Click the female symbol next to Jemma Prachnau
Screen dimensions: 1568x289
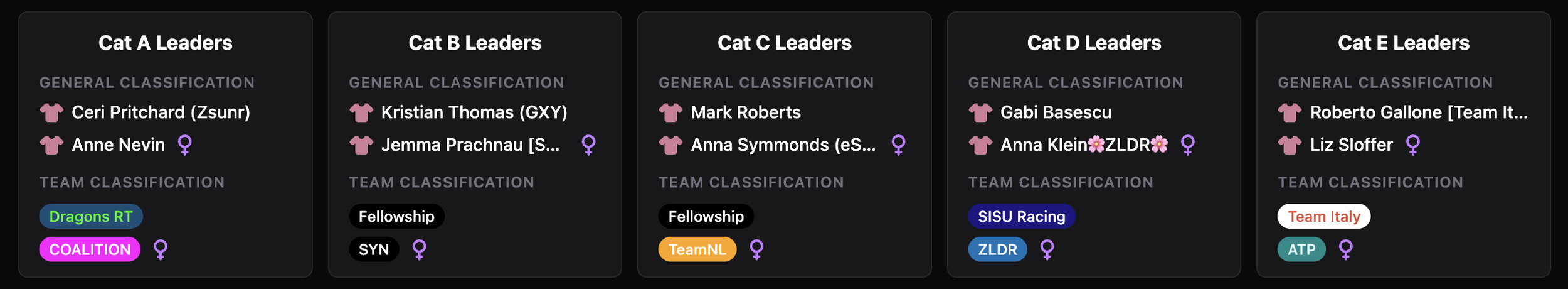(x=588, y=145)
